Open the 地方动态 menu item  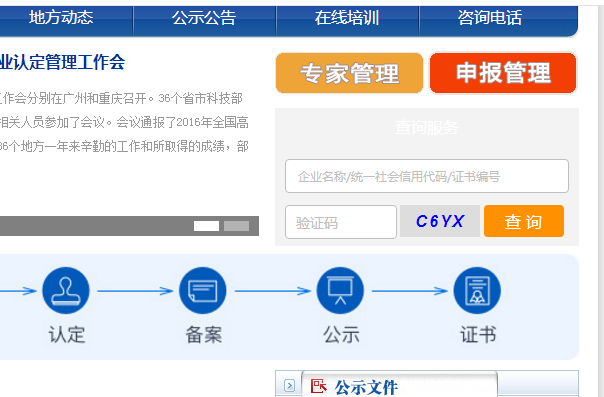click(x=62, y=18)
